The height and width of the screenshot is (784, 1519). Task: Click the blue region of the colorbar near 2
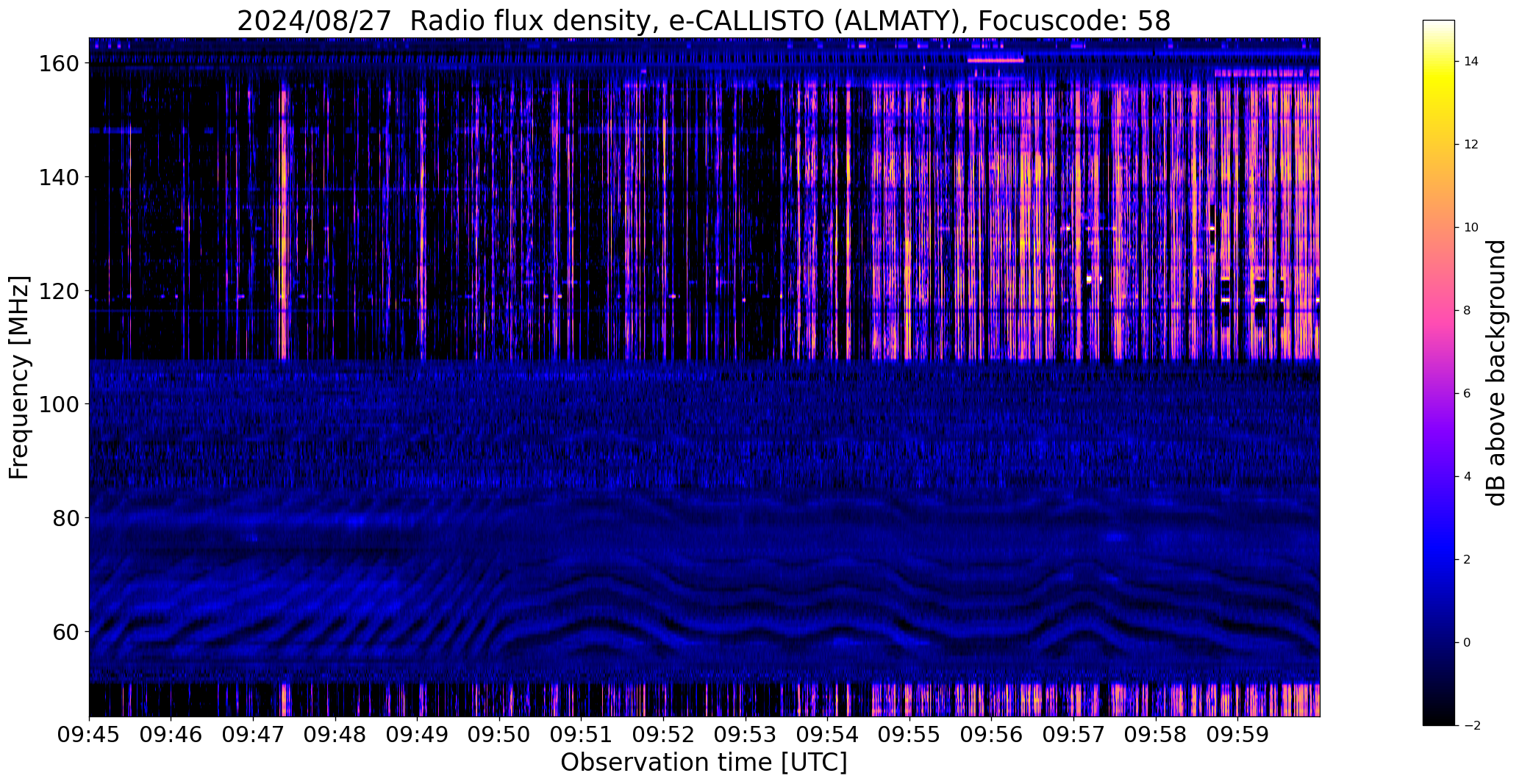[1439, 560]
